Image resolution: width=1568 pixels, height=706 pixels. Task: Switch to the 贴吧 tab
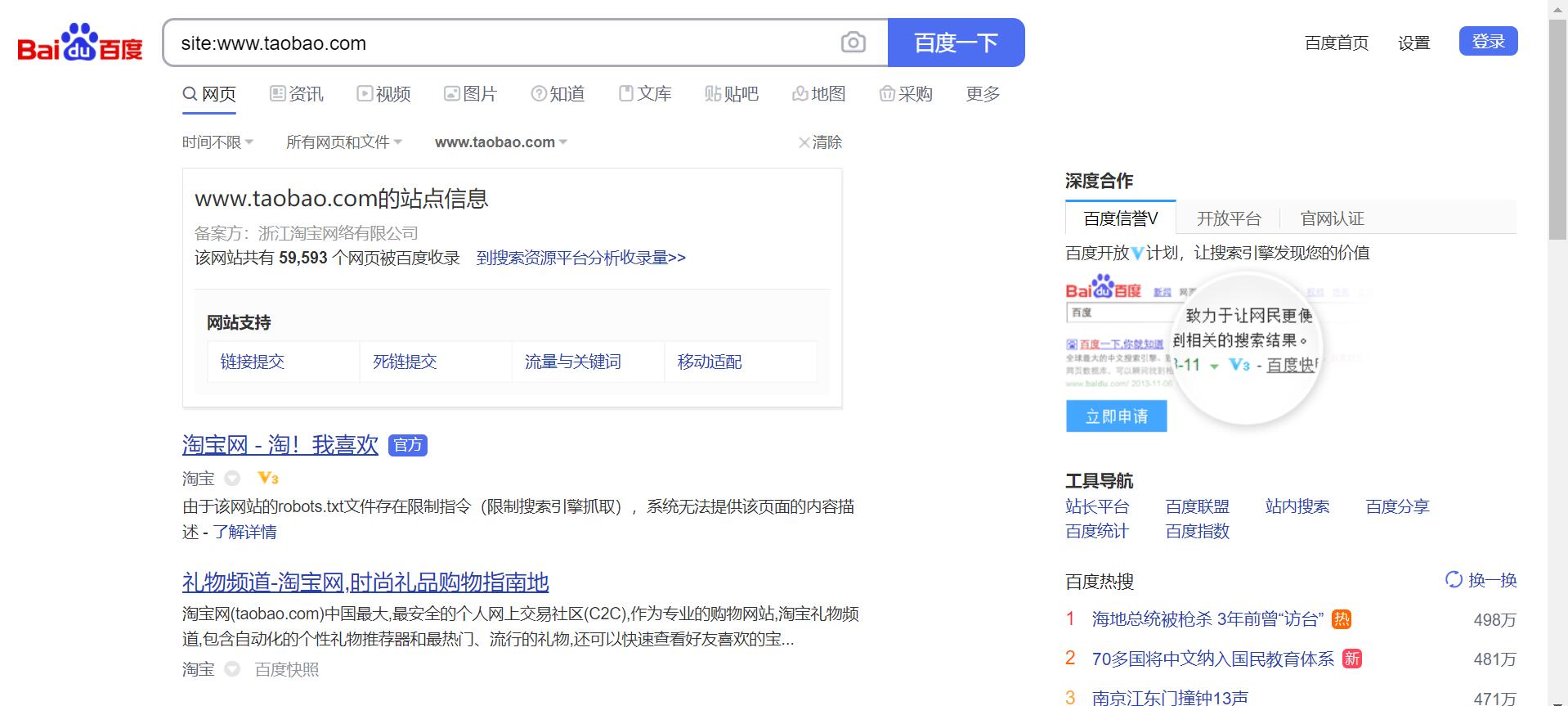point(732,94)
